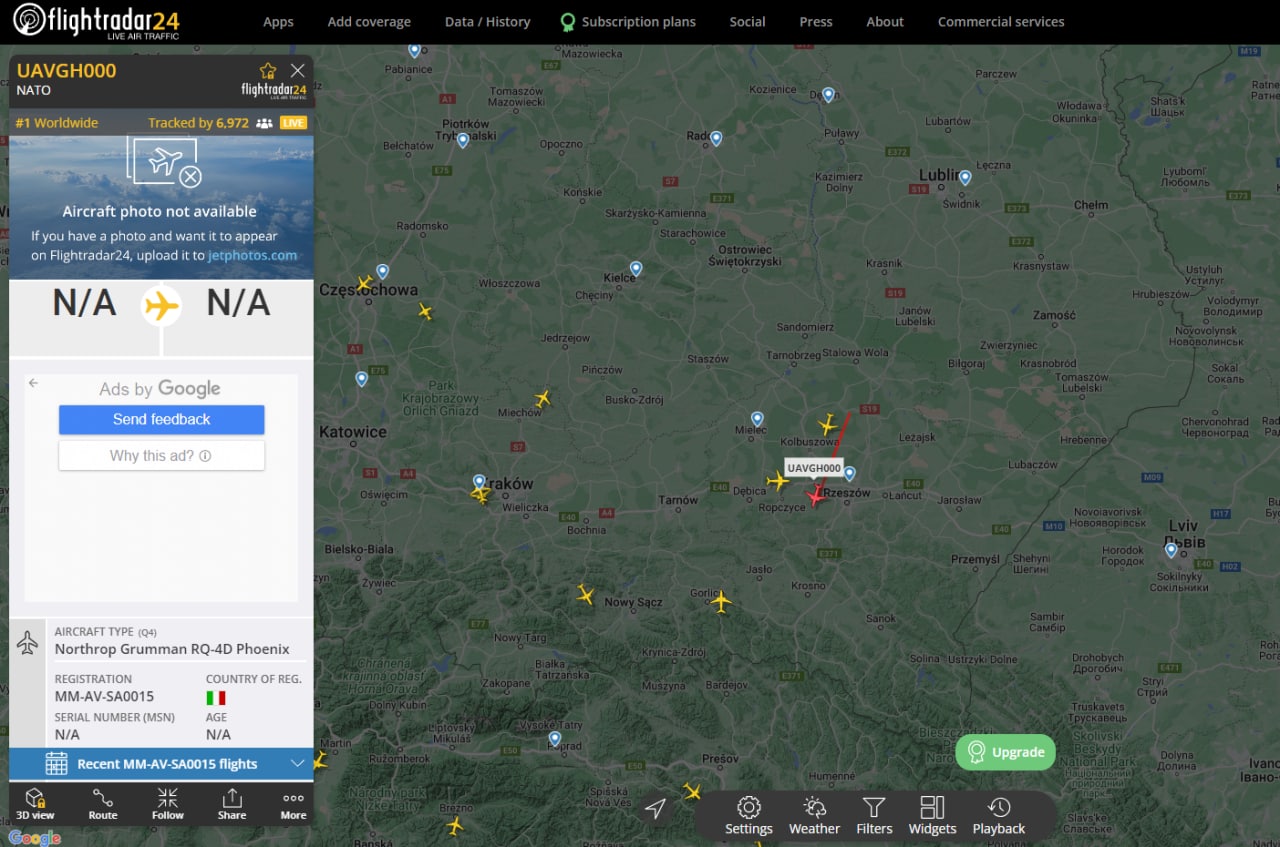Image resolution: width=1280 pixels, height=847 pixels.
Task: Expand Recent MM-AV-SA0015 flights
Action: 161,764
